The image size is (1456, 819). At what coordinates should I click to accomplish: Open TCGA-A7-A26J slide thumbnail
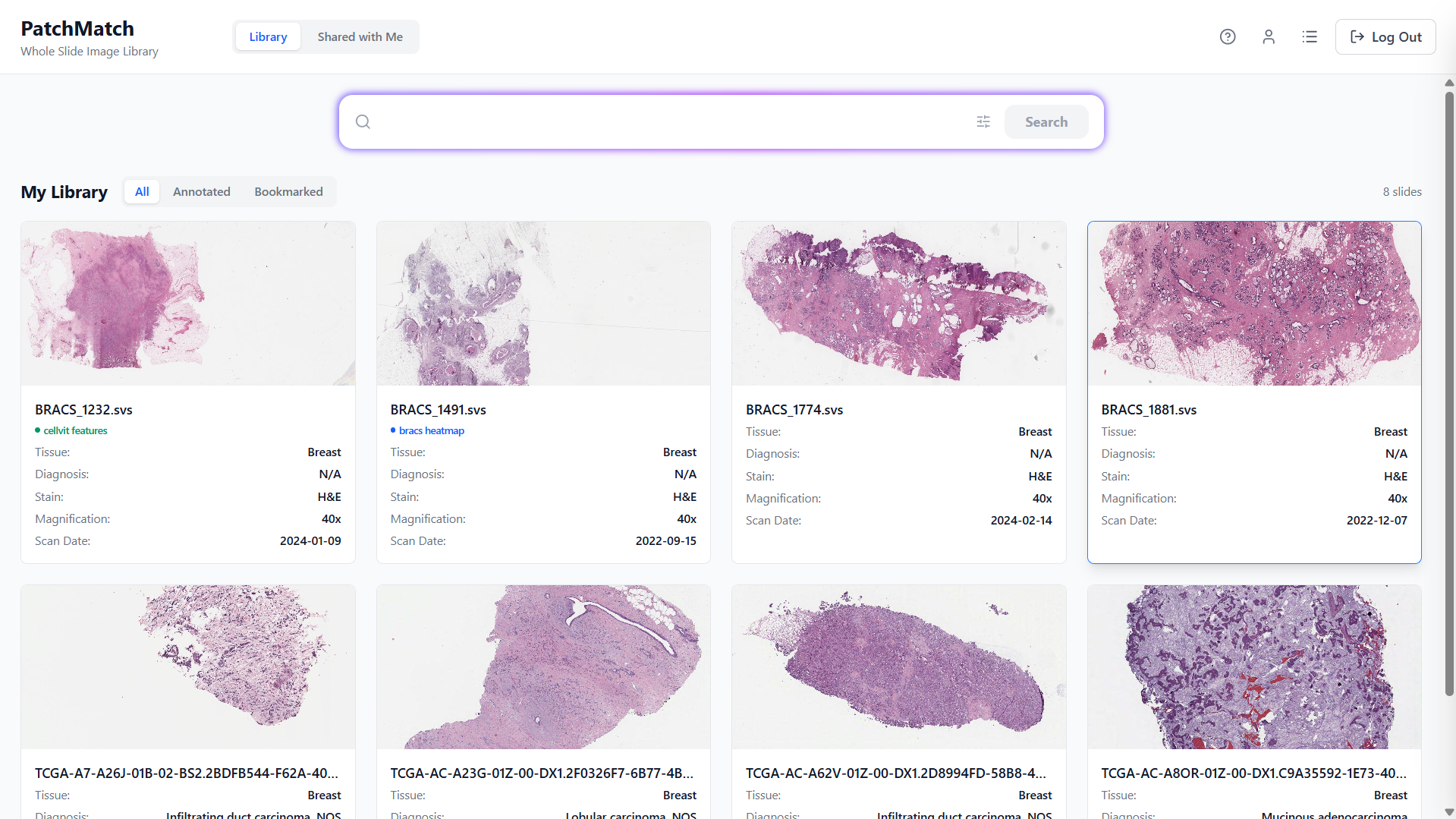188,667
